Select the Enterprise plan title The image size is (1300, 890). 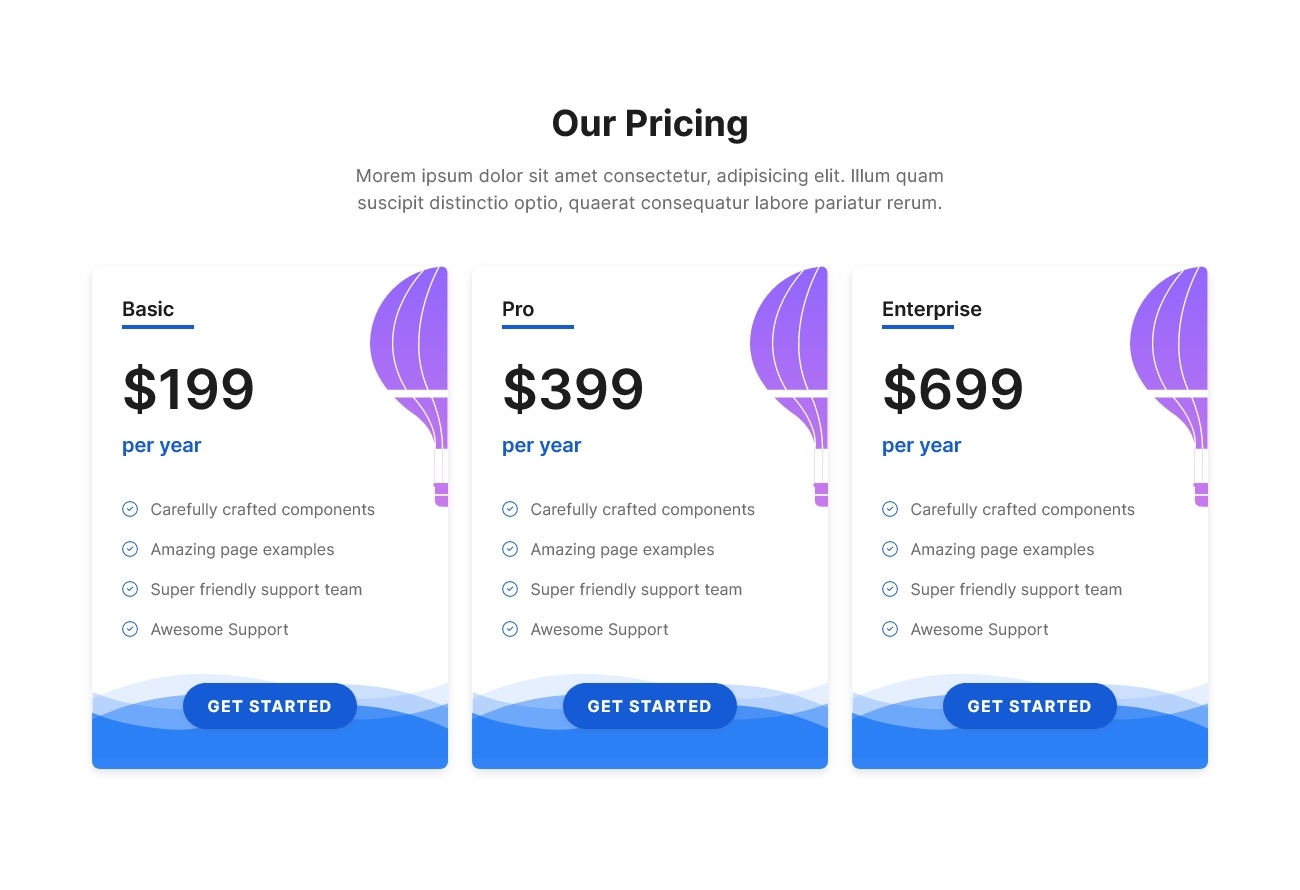click(932, 309)
